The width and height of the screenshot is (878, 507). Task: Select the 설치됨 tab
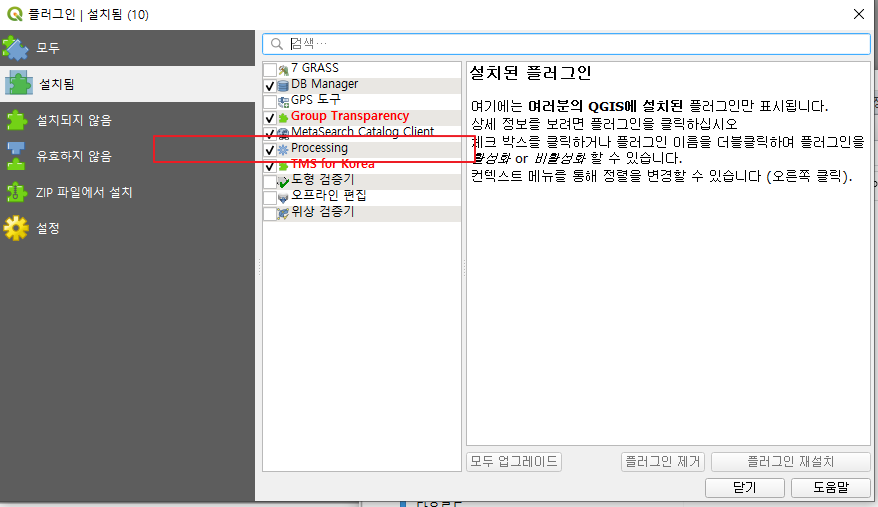point(127,83)
